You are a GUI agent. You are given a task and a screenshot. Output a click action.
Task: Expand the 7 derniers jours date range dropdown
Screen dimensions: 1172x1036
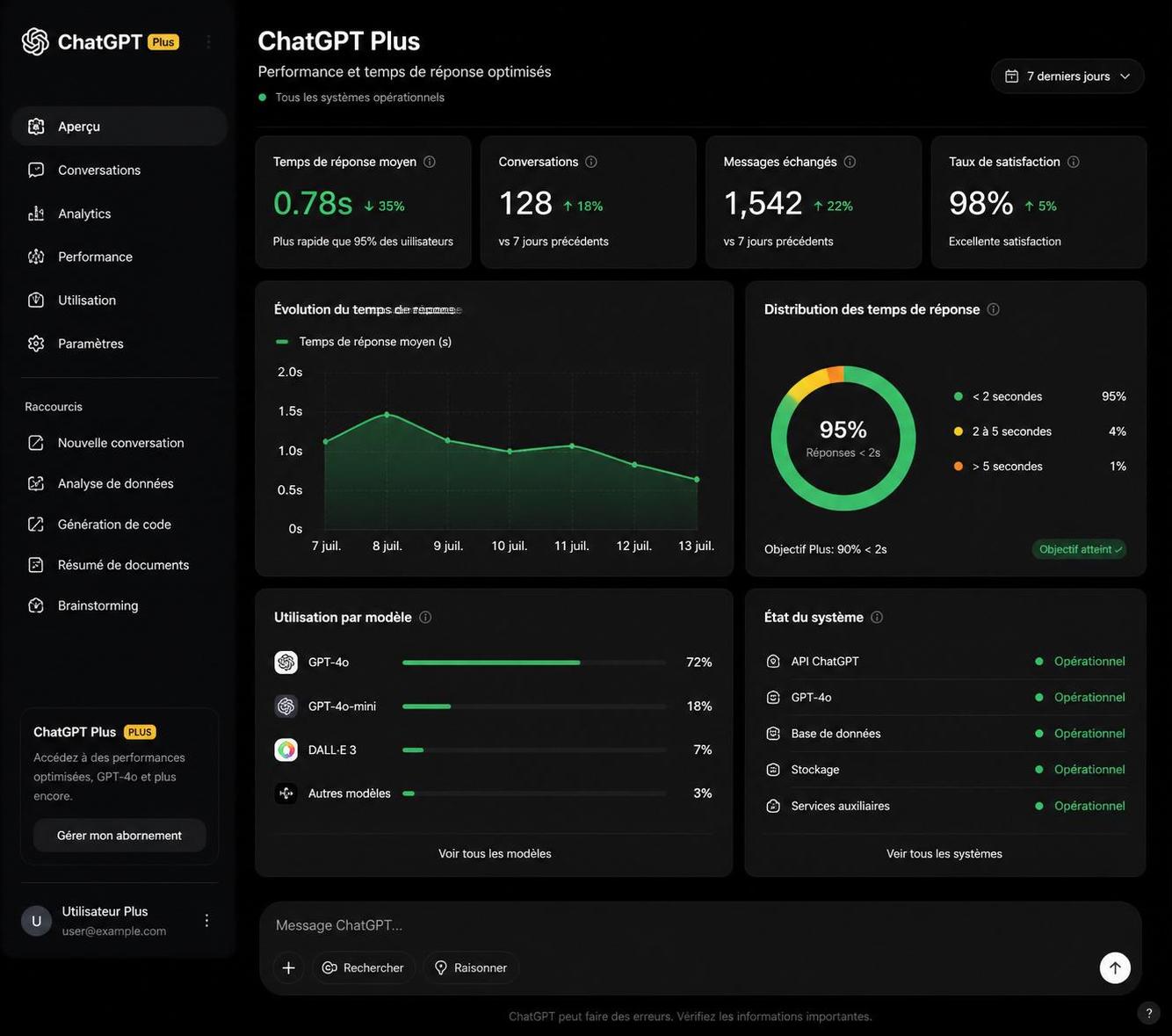pos(1067,76)
